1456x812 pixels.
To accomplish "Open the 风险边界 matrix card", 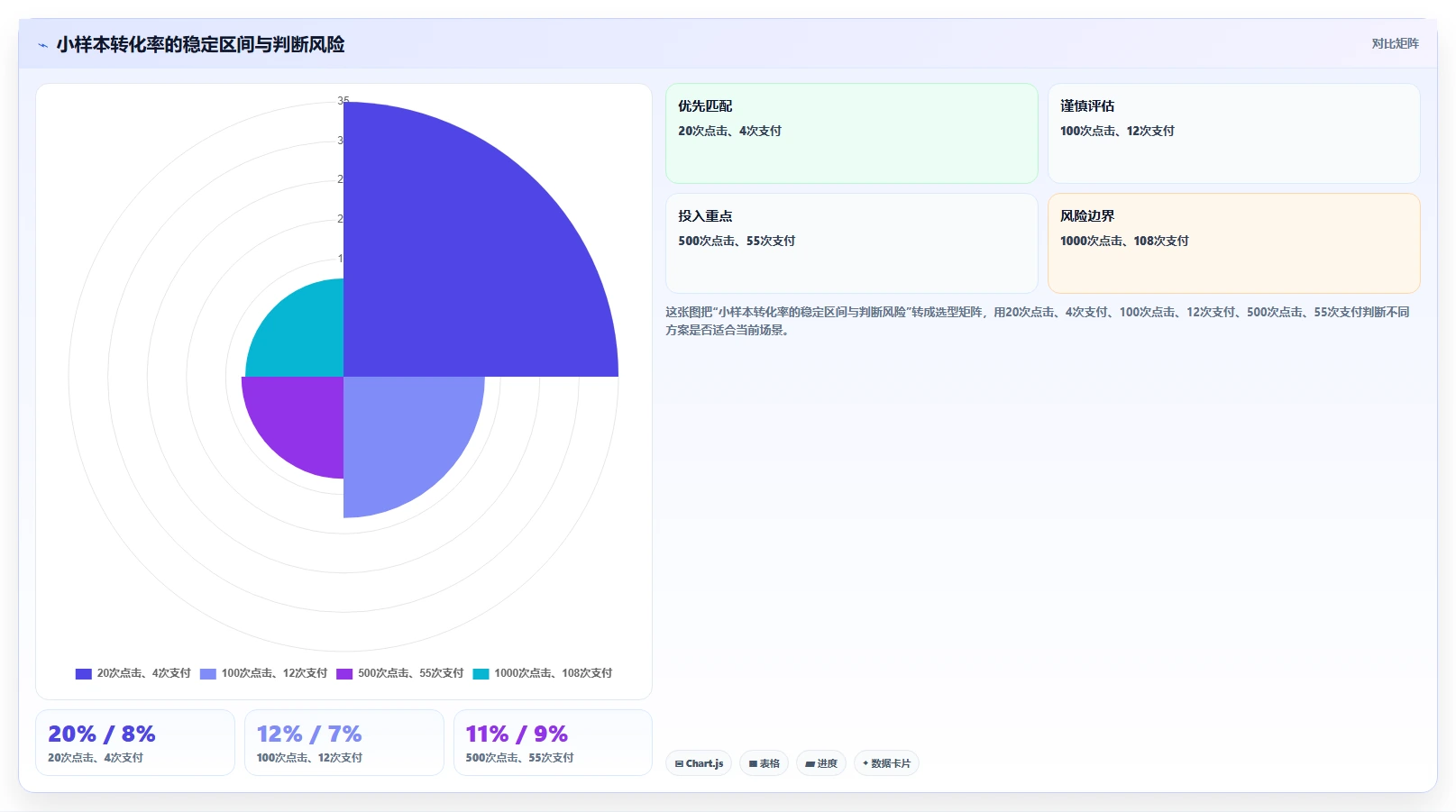I will (1233, 243).
